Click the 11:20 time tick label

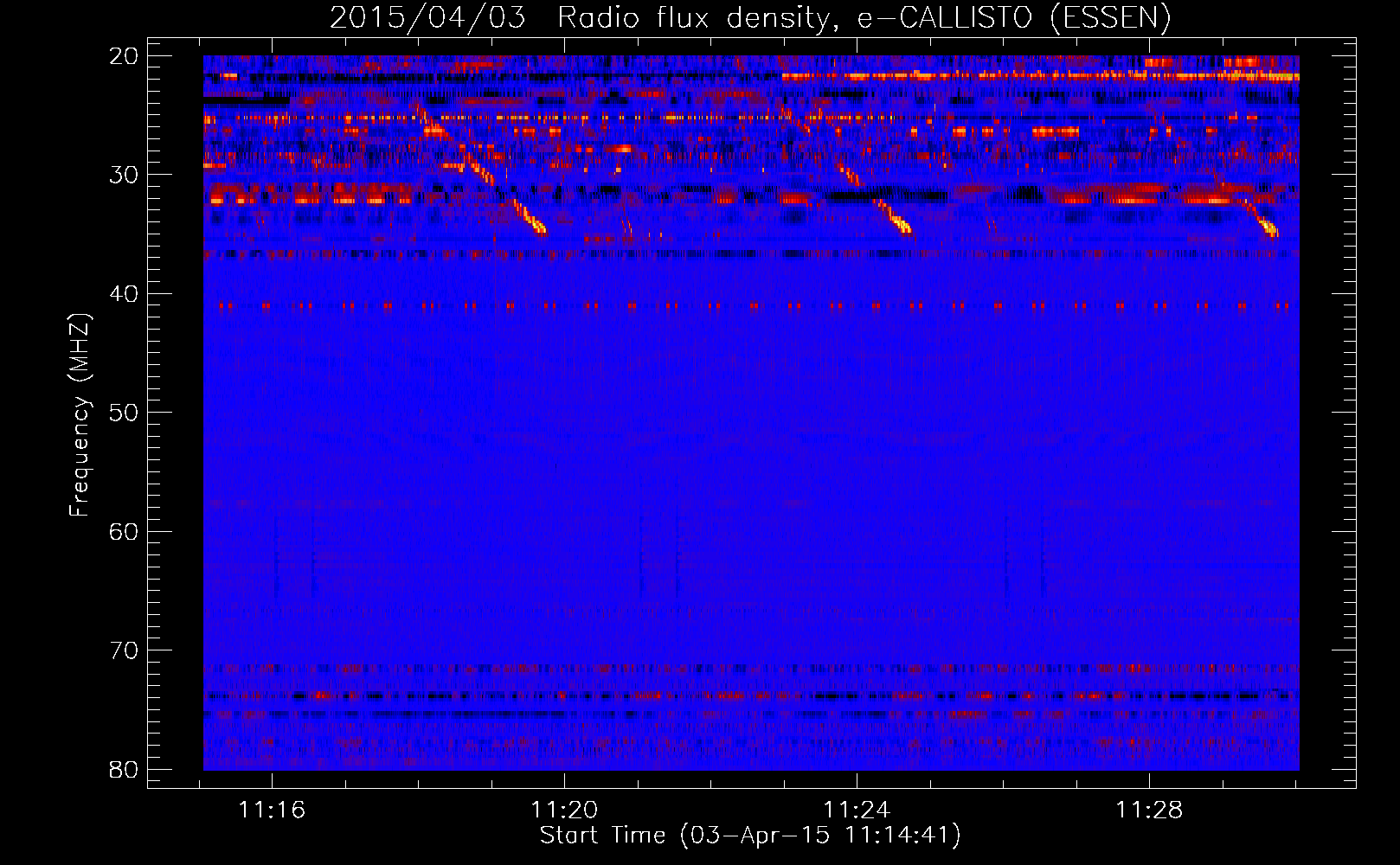coord(564,811)
